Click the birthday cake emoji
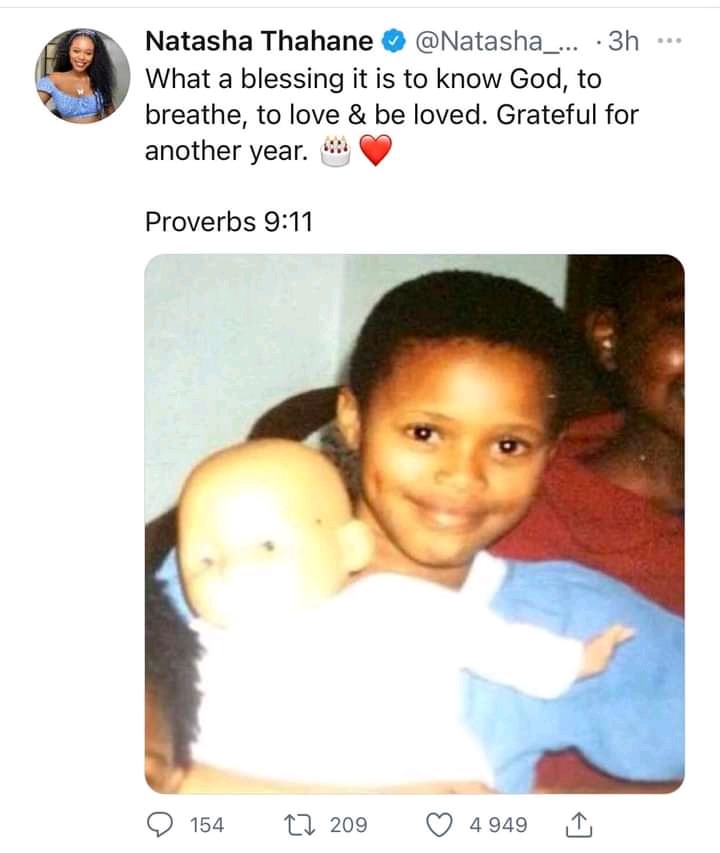720x853 pixels. [x=336, y=151]
